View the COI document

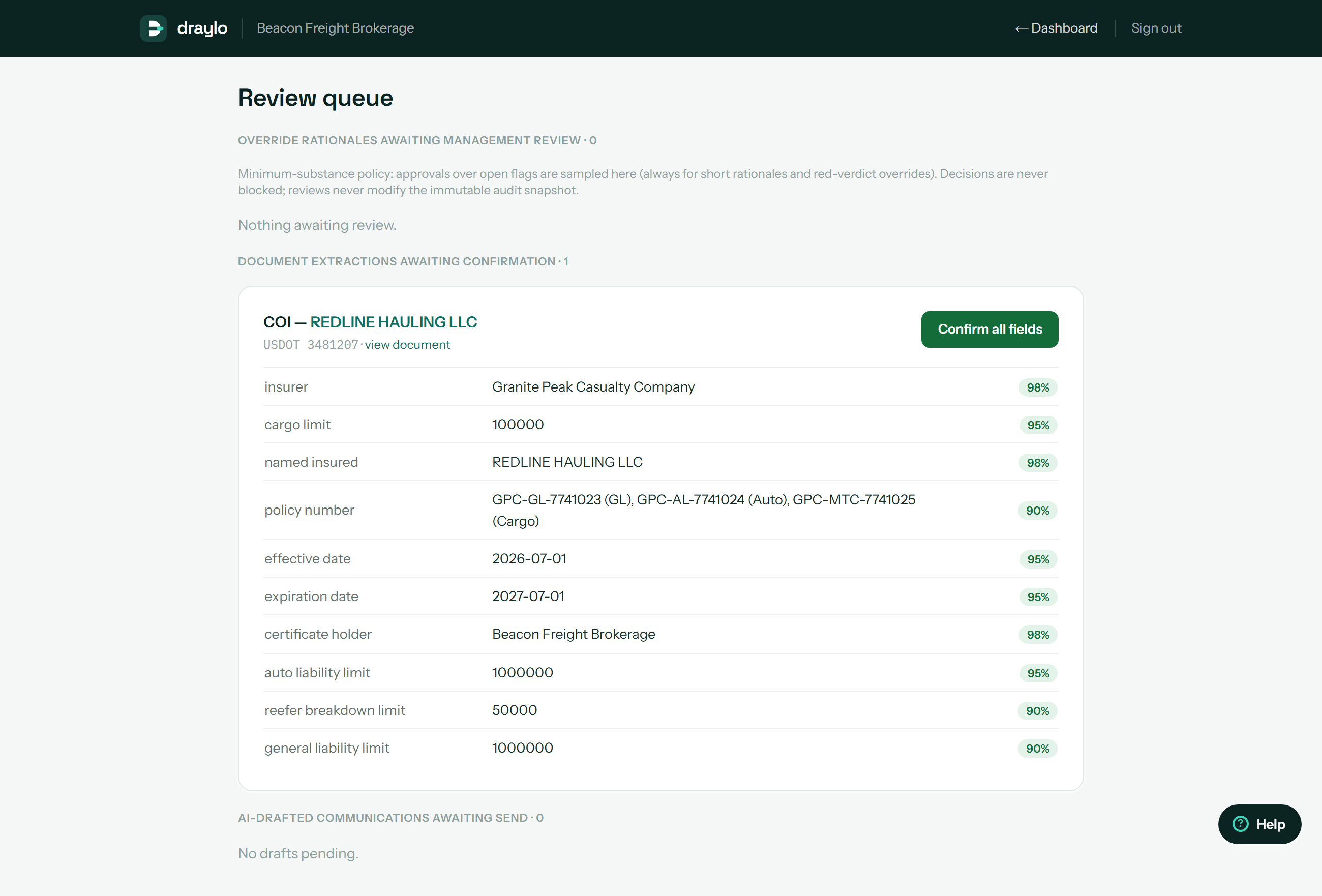407,345
